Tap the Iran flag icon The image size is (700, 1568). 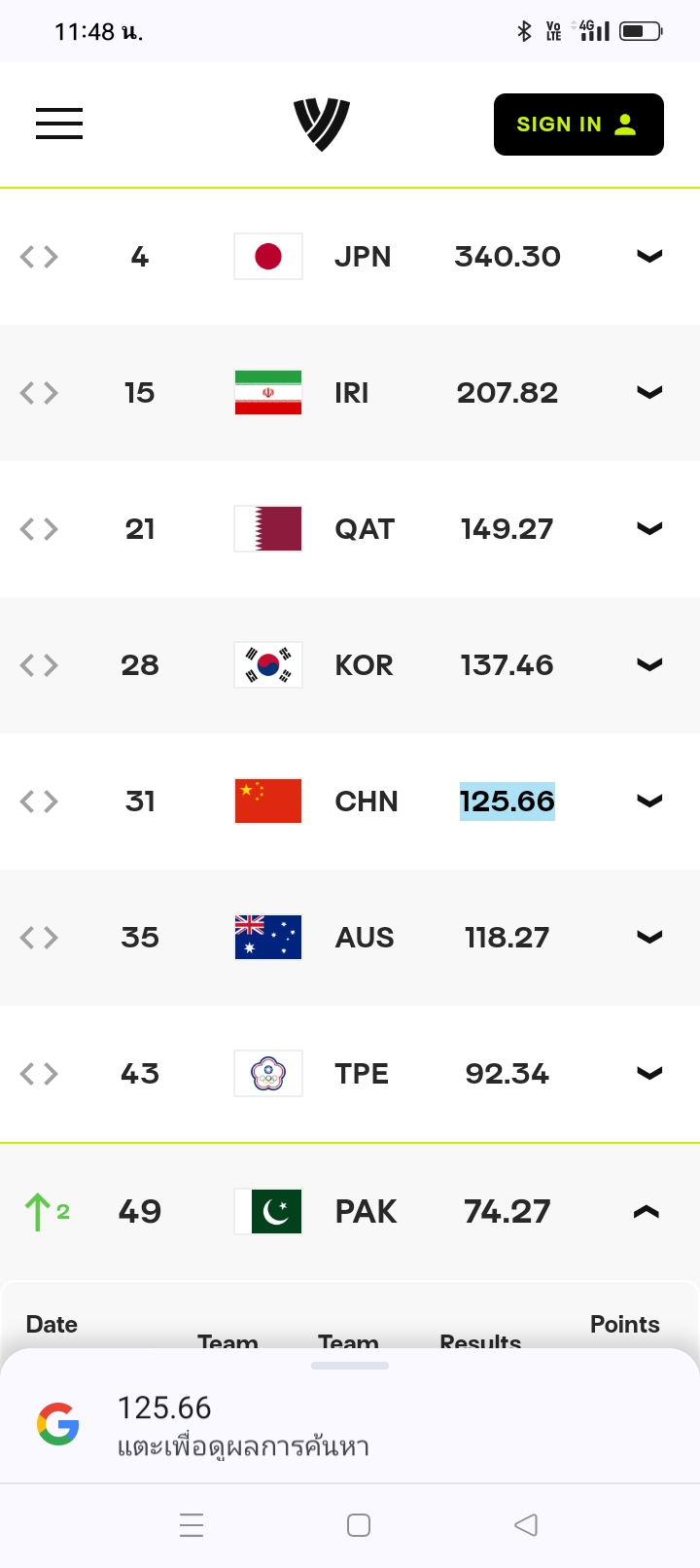(x=268, y=393)
